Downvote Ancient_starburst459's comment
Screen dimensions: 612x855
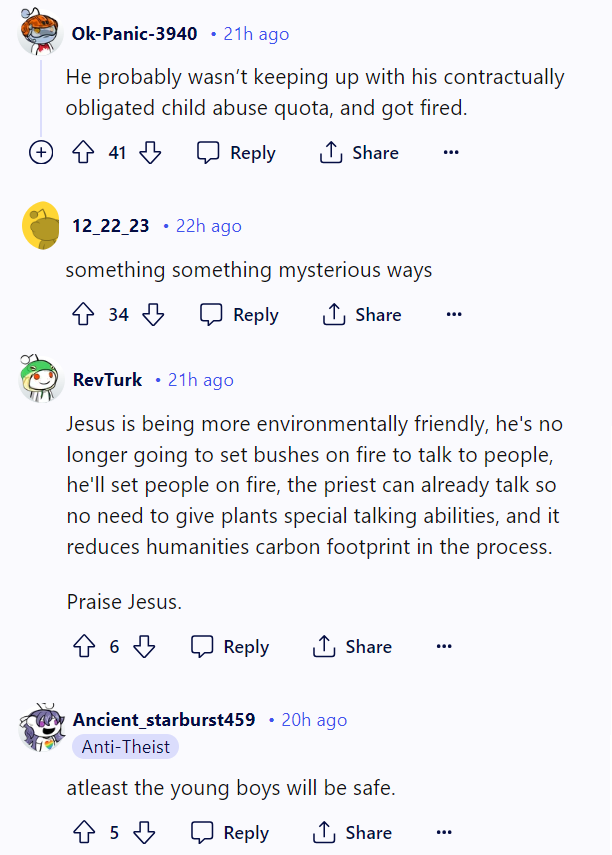click(144, 833)
